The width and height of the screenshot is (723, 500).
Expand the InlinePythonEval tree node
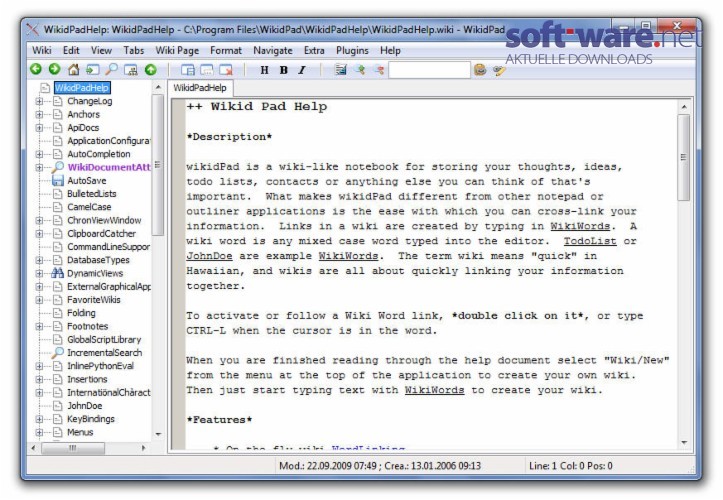tap(40, 366)
